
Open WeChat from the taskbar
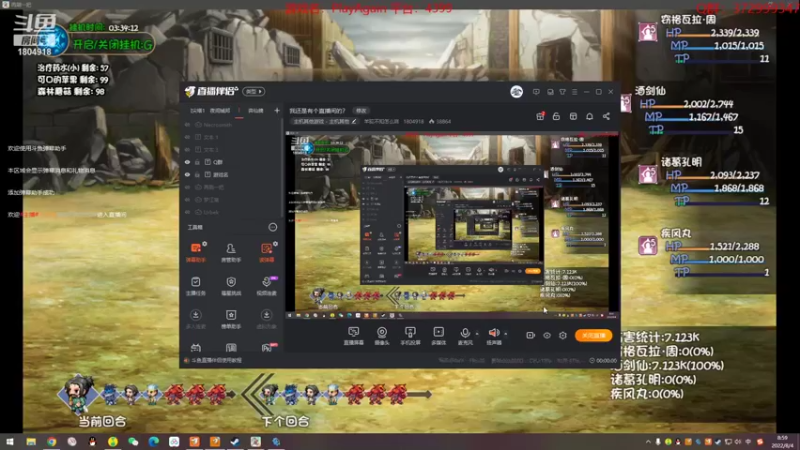point(133,442)
